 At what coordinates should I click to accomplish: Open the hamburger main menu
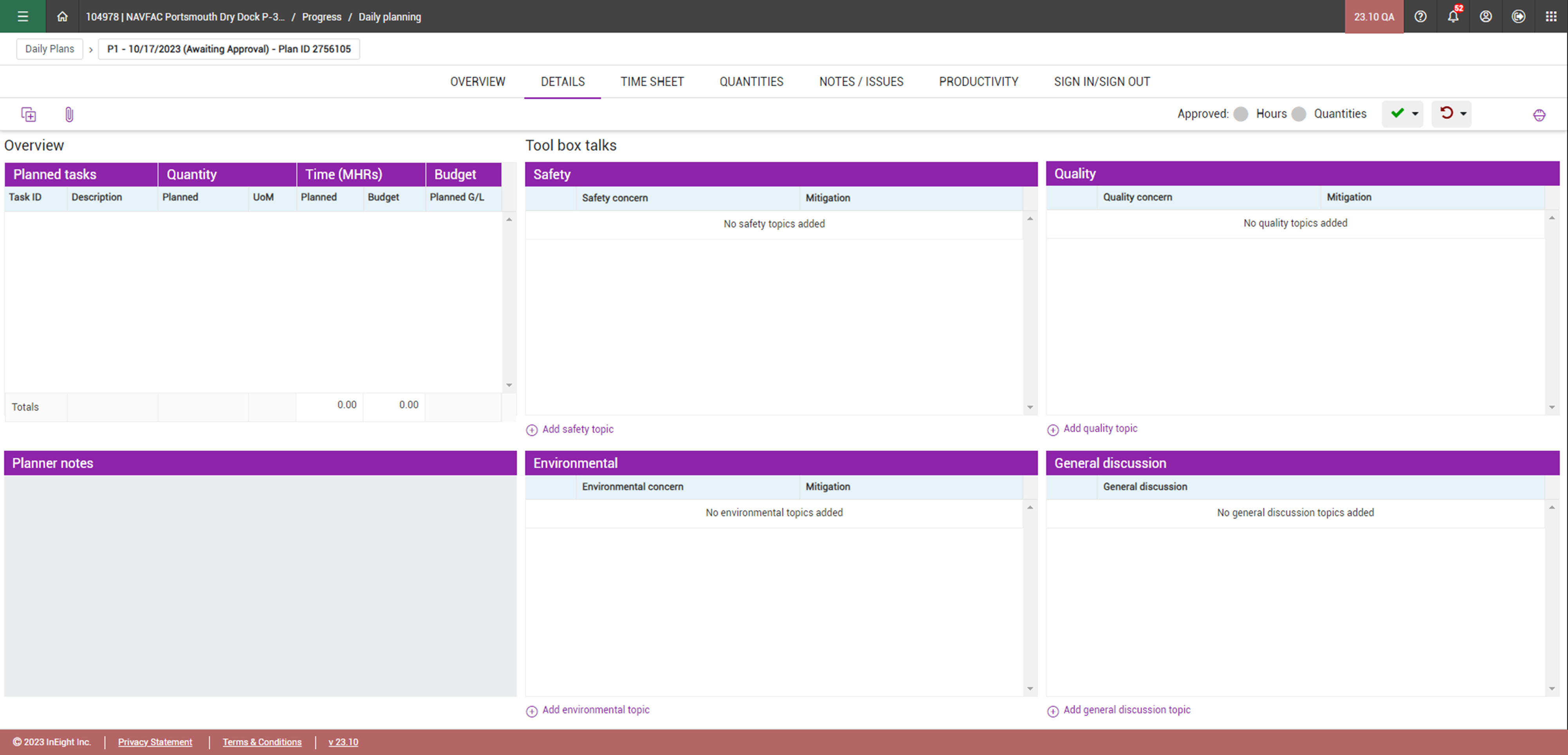(x=23, y=16)
